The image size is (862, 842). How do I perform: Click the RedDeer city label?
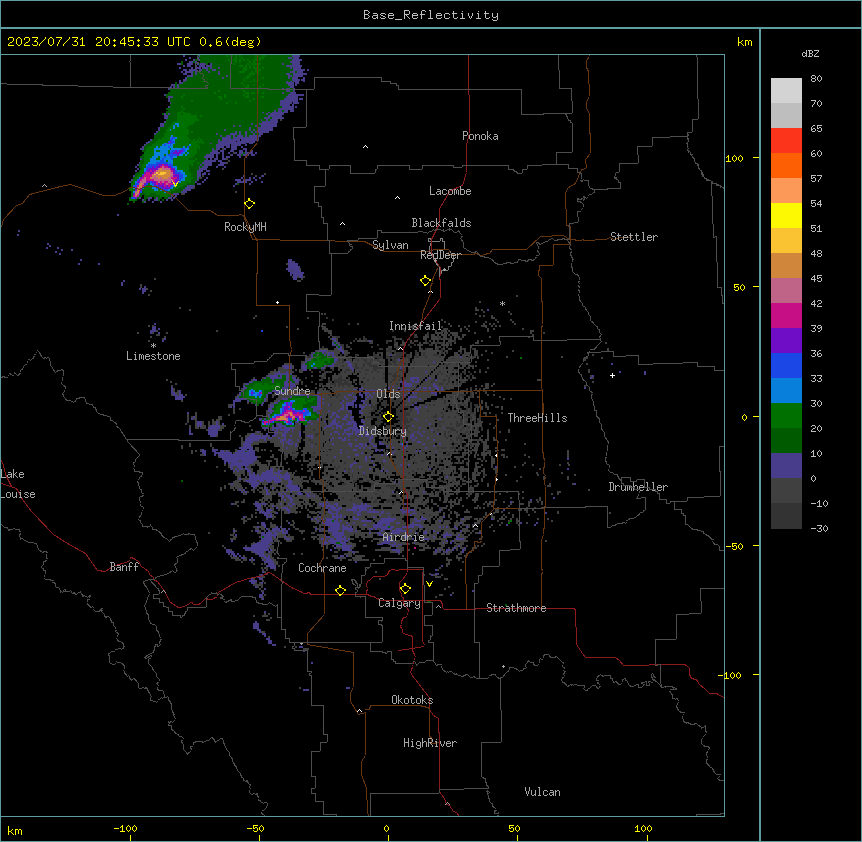click(440, 255)
